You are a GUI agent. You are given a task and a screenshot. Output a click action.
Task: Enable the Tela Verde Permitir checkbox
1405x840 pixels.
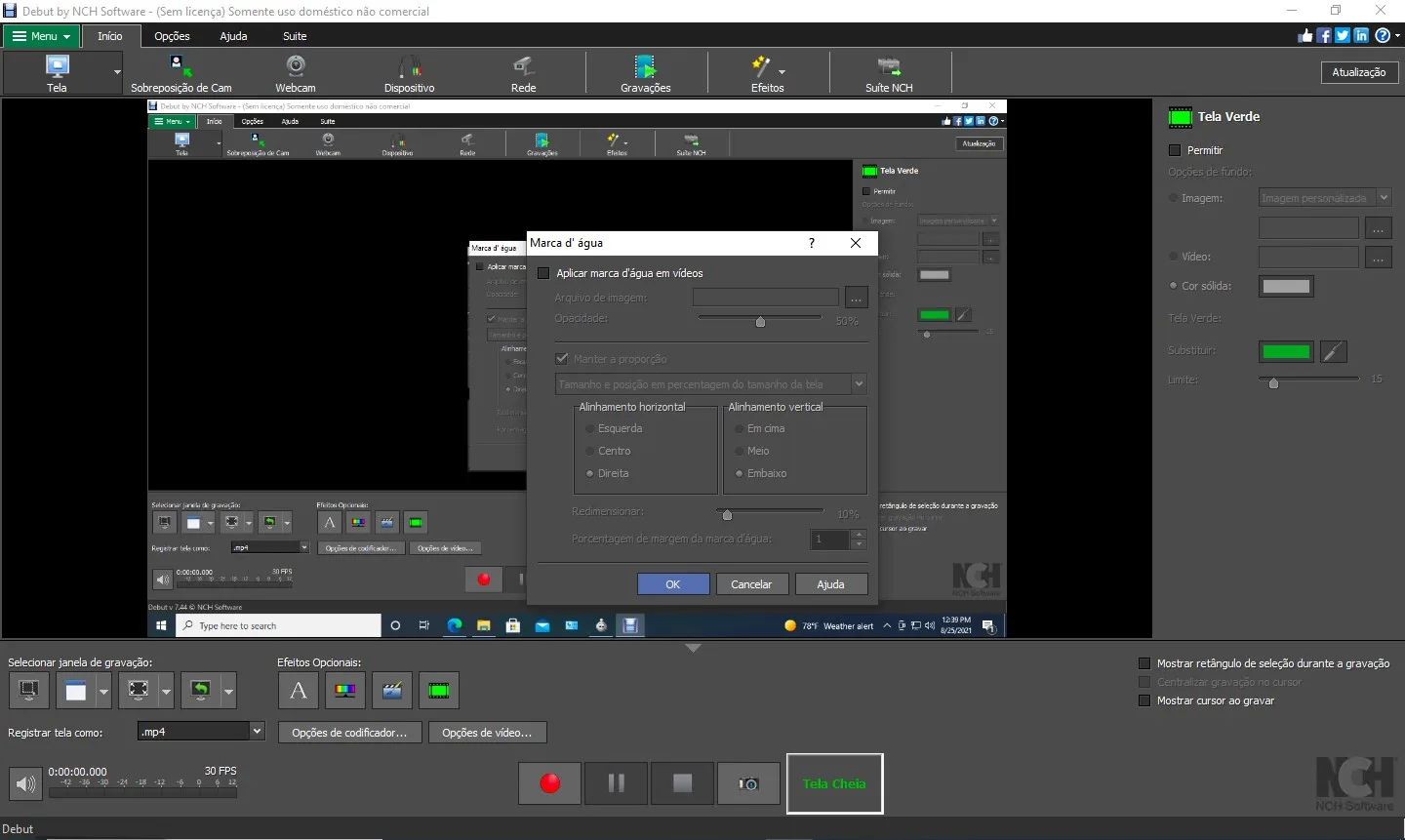coord(1175,150)
